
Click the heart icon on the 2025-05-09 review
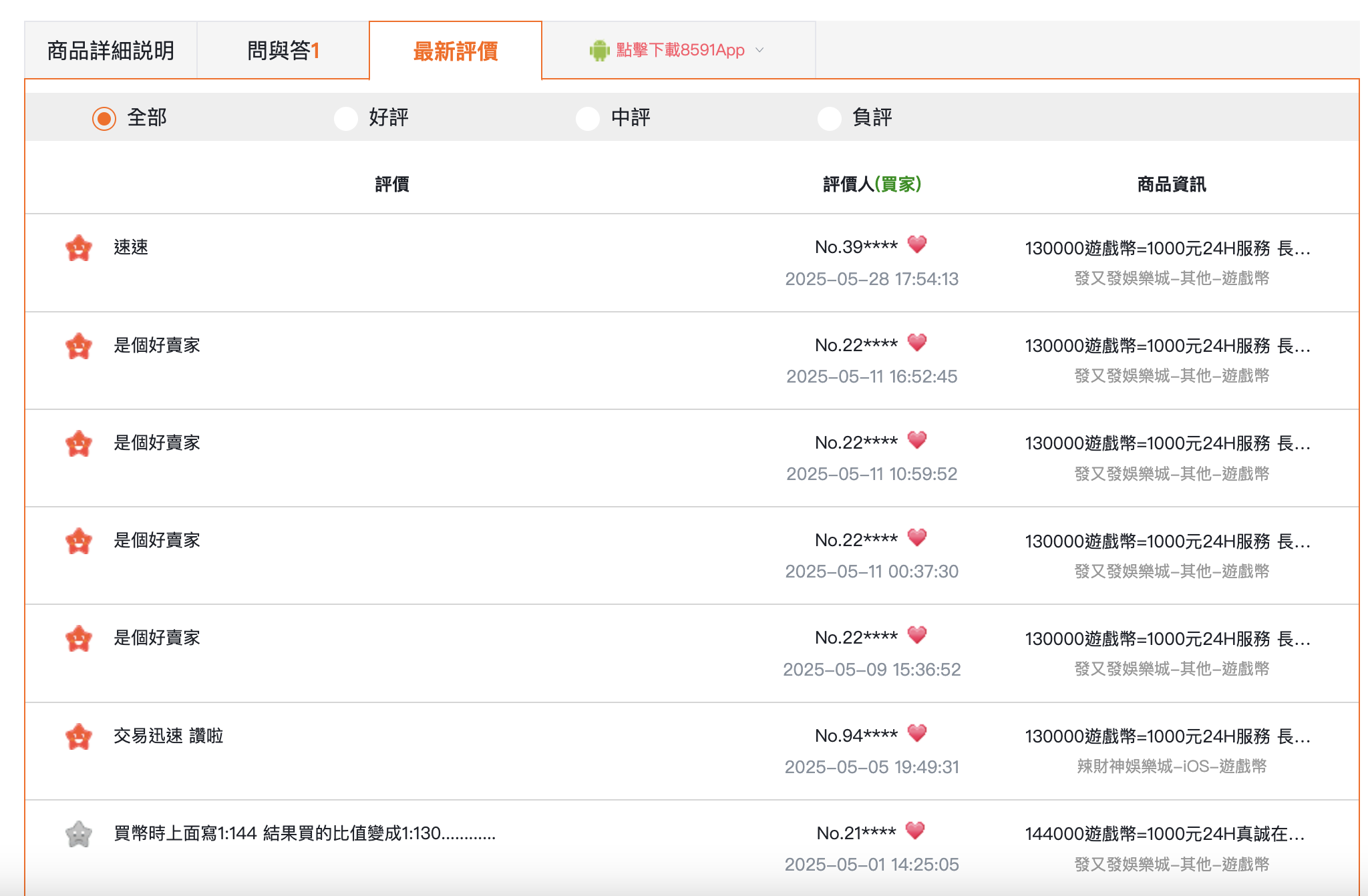[x=917, y=636]
